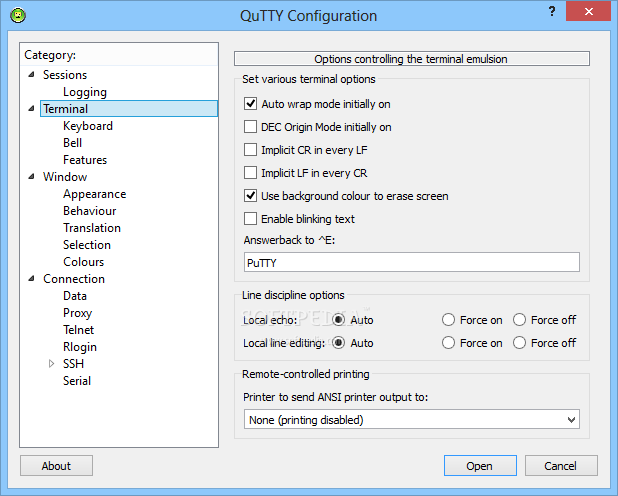Collapse the Terminal tree node arrow
The height and width of the screenshot is (496, 618).
pos(32,108)
